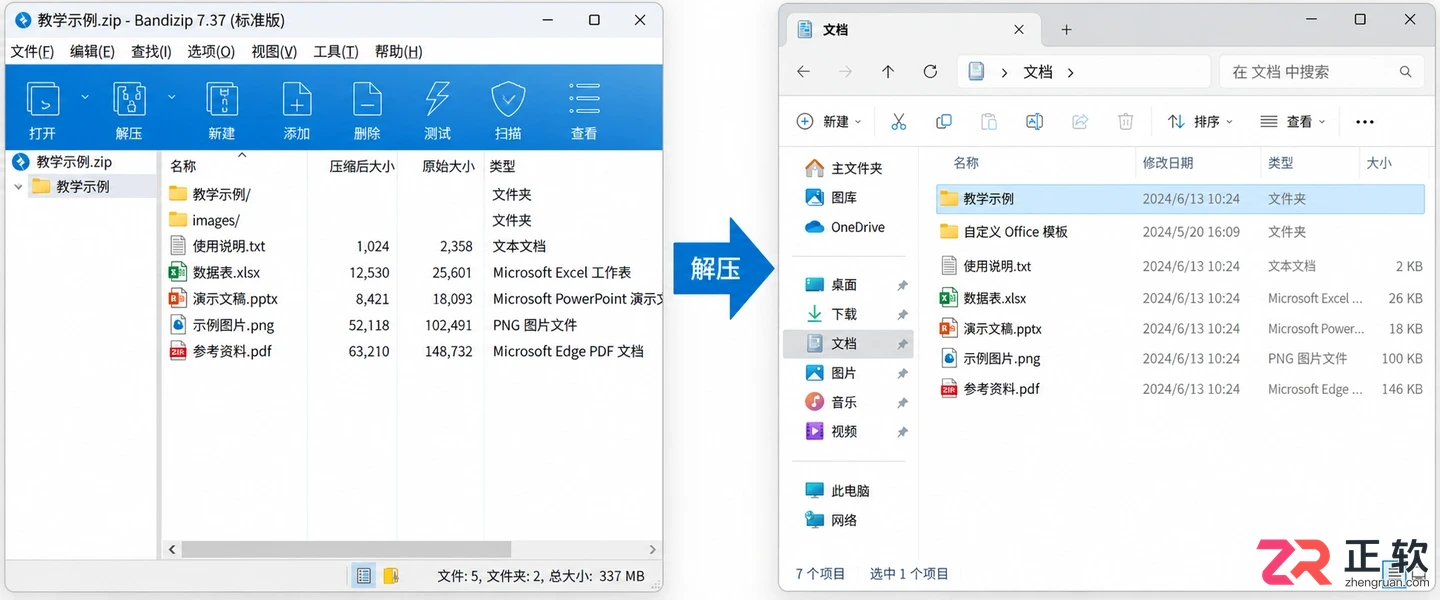Click the Bandizip 删除 (Delete) icon
Viewport: 1440px width, 600px height.
[367, 100]
